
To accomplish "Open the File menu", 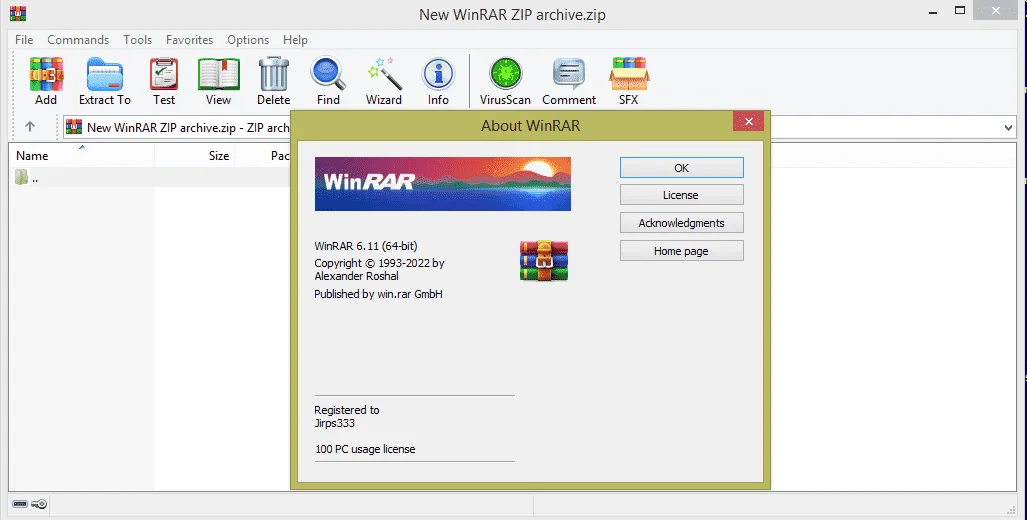I will (x=24, y=40).
